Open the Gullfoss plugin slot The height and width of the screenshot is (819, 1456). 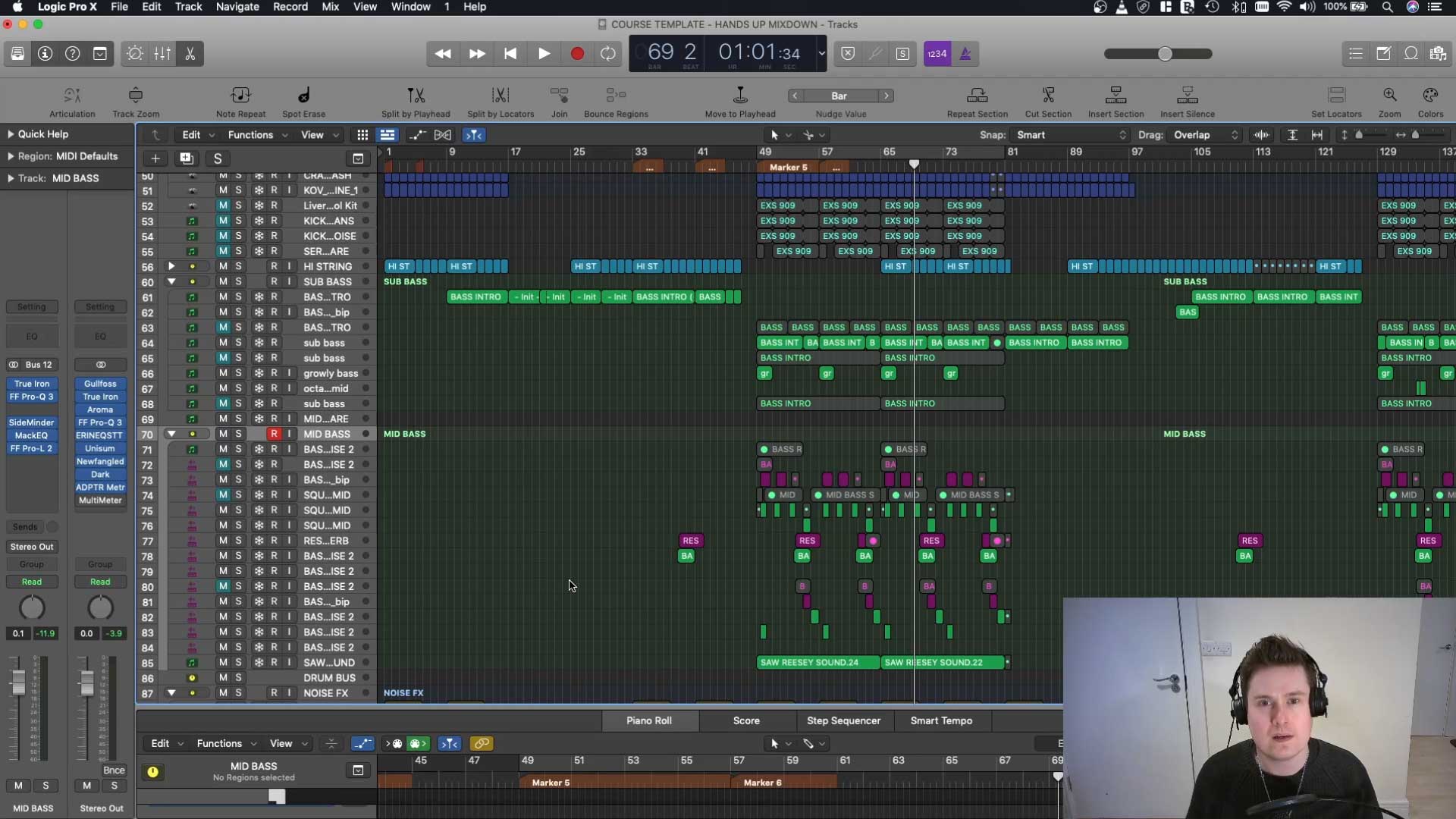click(x=100, y=384)
